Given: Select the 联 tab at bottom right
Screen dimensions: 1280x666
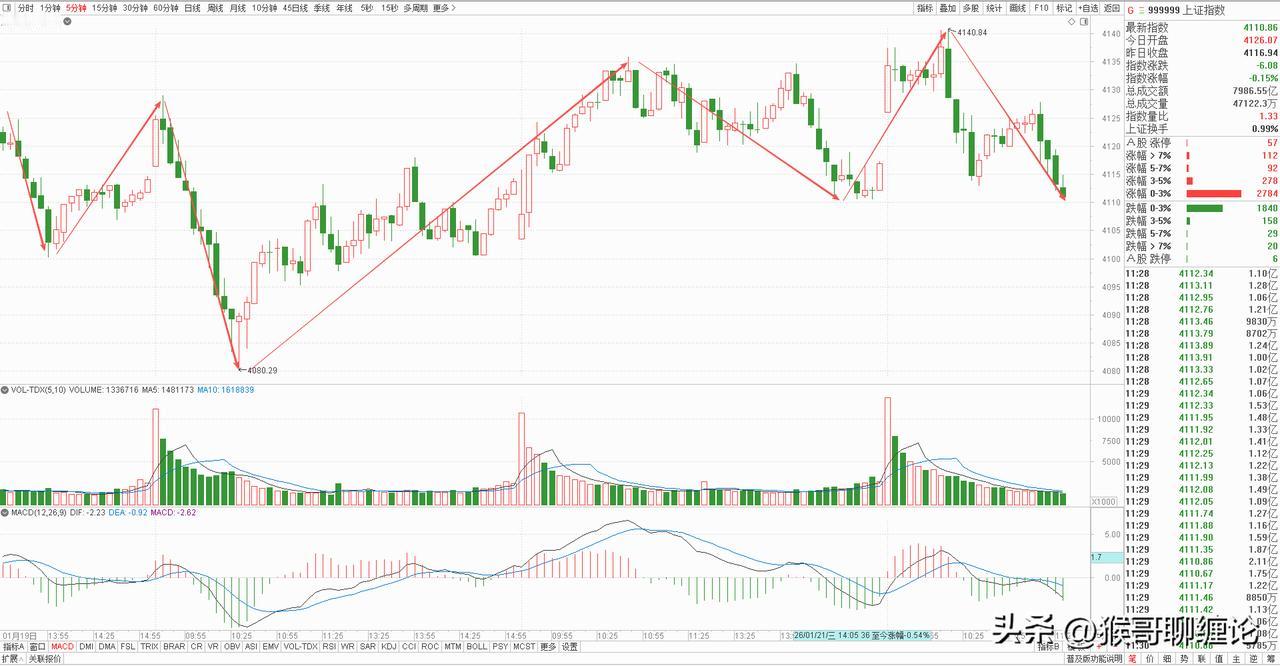Looking at the screenshot, I should (x=1201, y=659).
